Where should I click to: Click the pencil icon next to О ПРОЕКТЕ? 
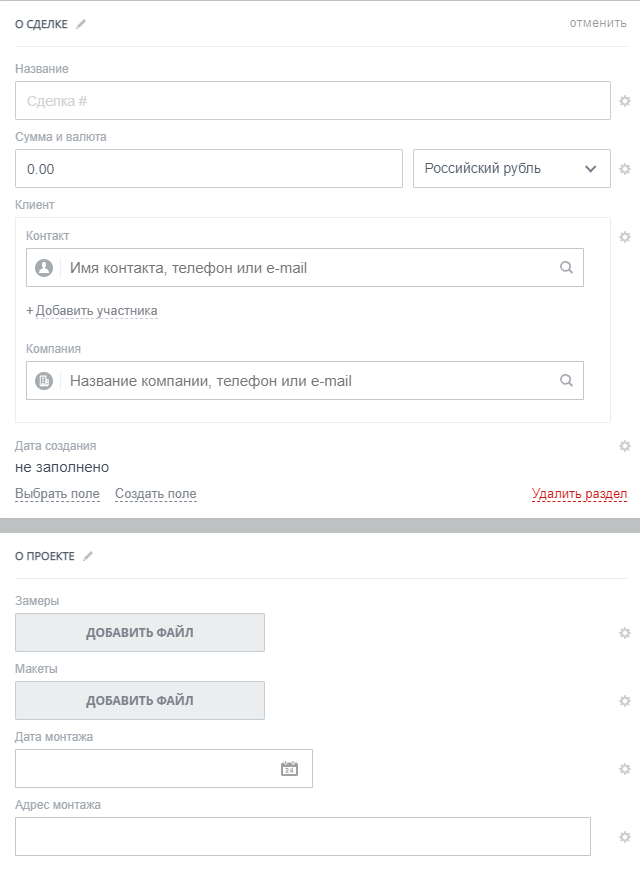[x=88, y=556]
